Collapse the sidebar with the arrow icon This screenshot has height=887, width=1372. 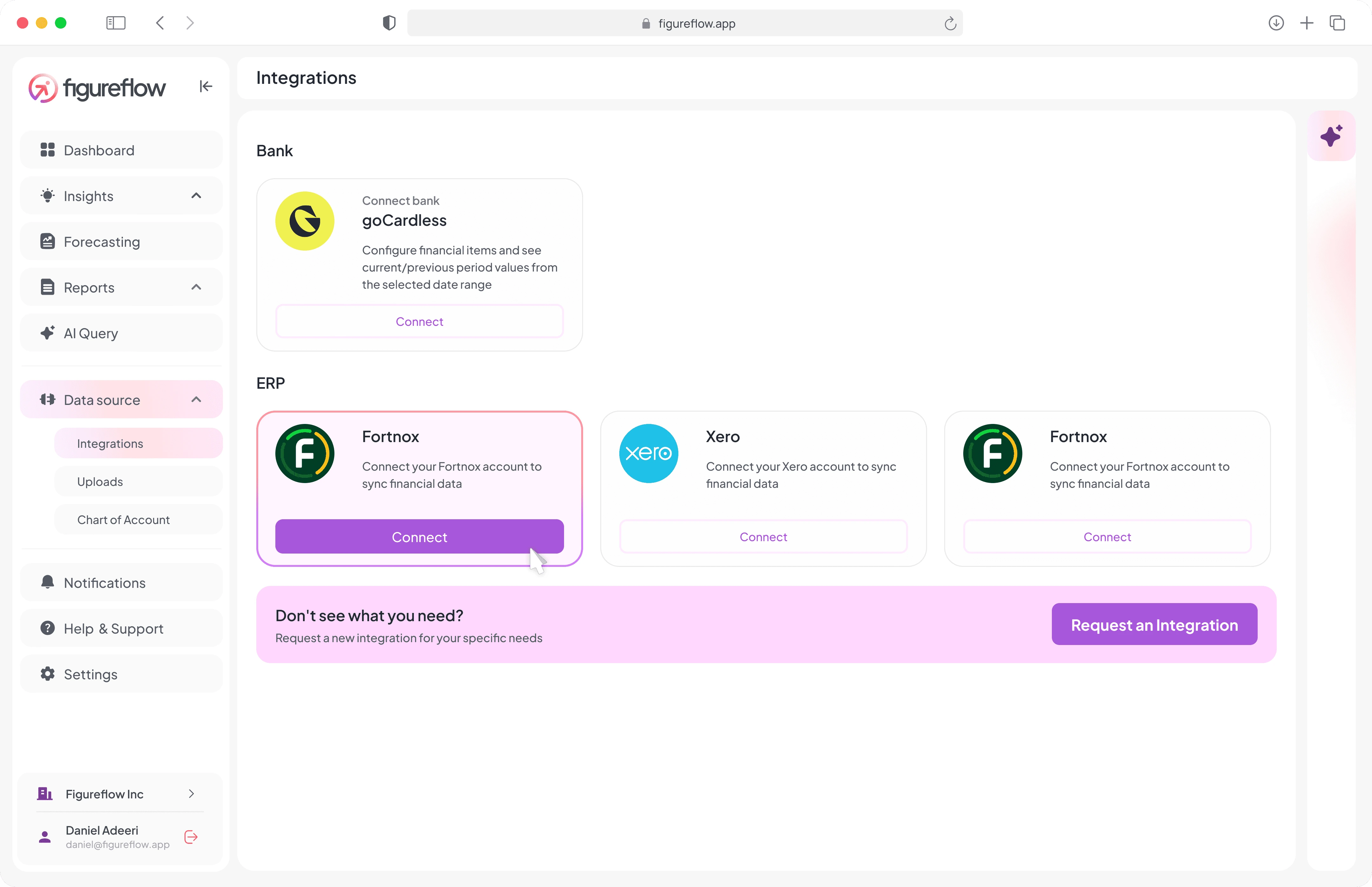pos(205,86)
